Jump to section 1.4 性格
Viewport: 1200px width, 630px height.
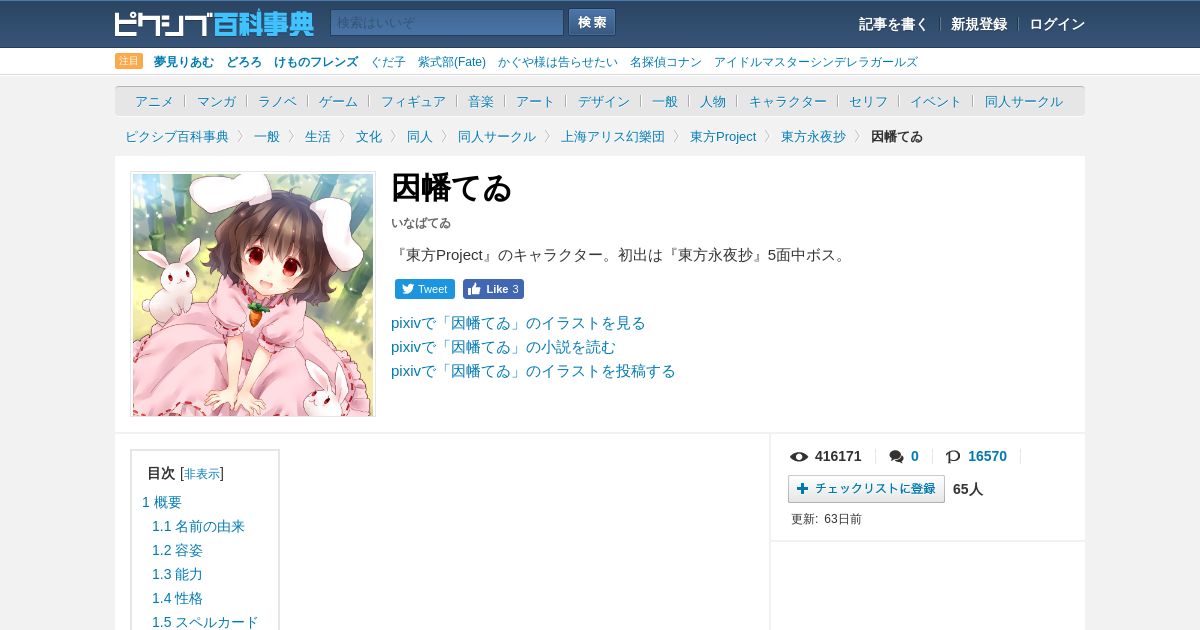(x=177, y=598)
